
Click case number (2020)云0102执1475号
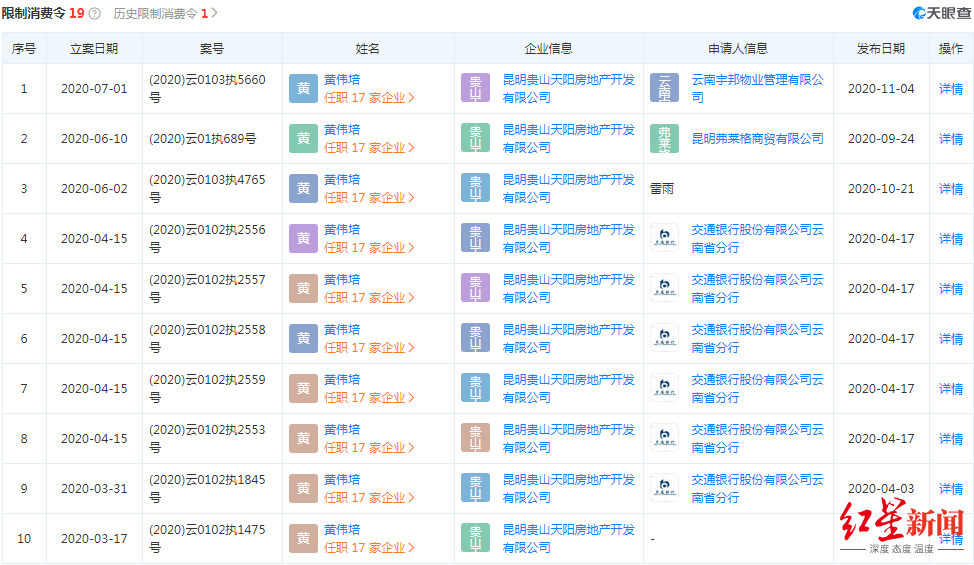207,538
